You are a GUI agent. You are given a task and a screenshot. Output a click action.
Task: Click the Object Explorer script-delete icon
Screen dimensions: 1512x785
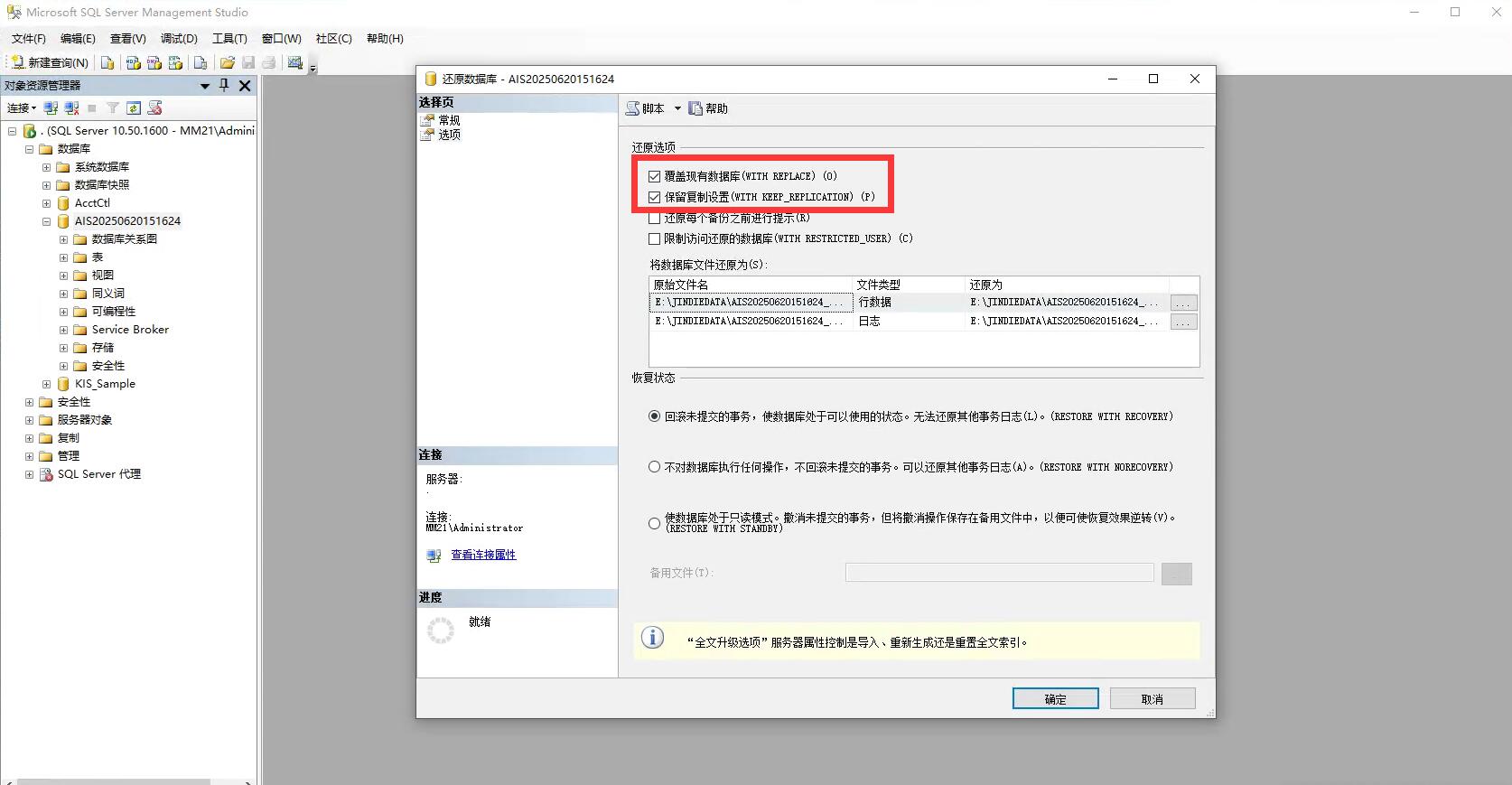[155, 107]
